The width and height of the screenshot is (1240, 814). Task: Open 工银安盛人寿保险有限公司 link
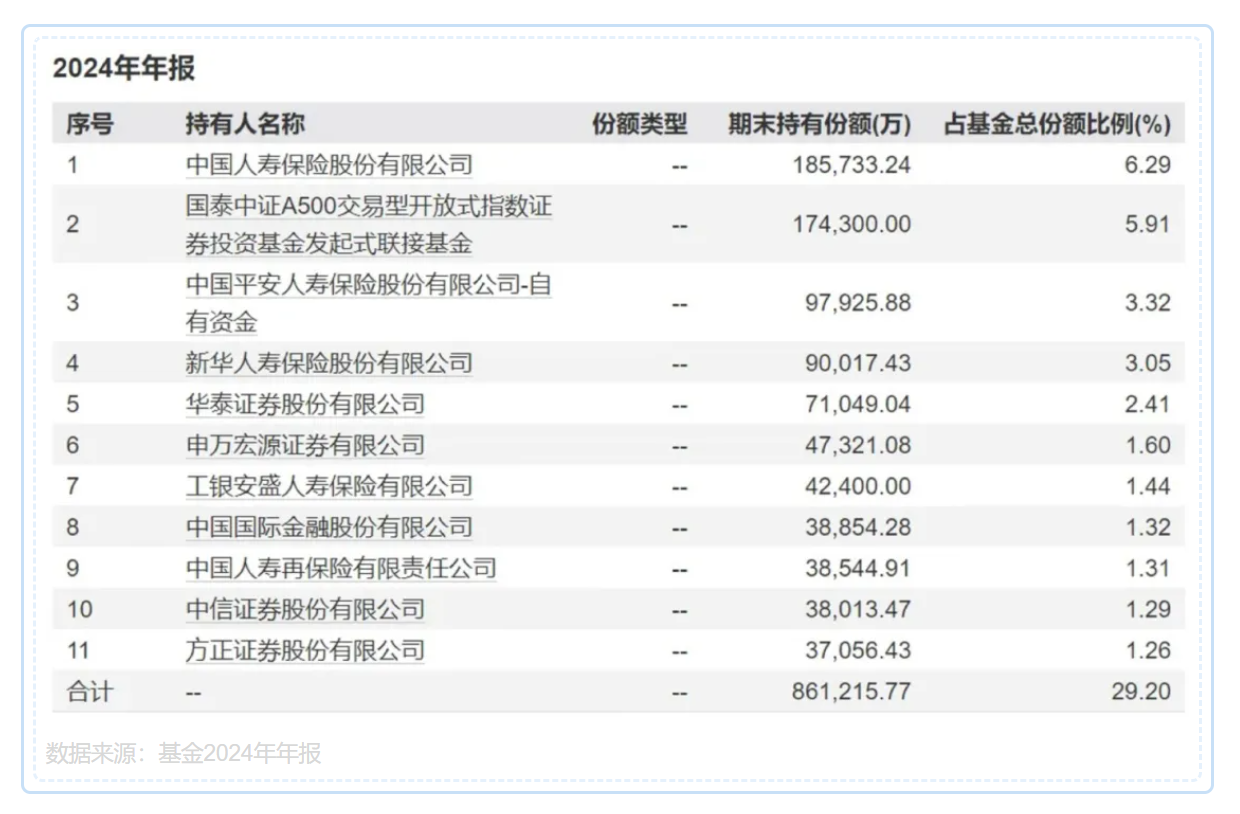pos(329,486)
